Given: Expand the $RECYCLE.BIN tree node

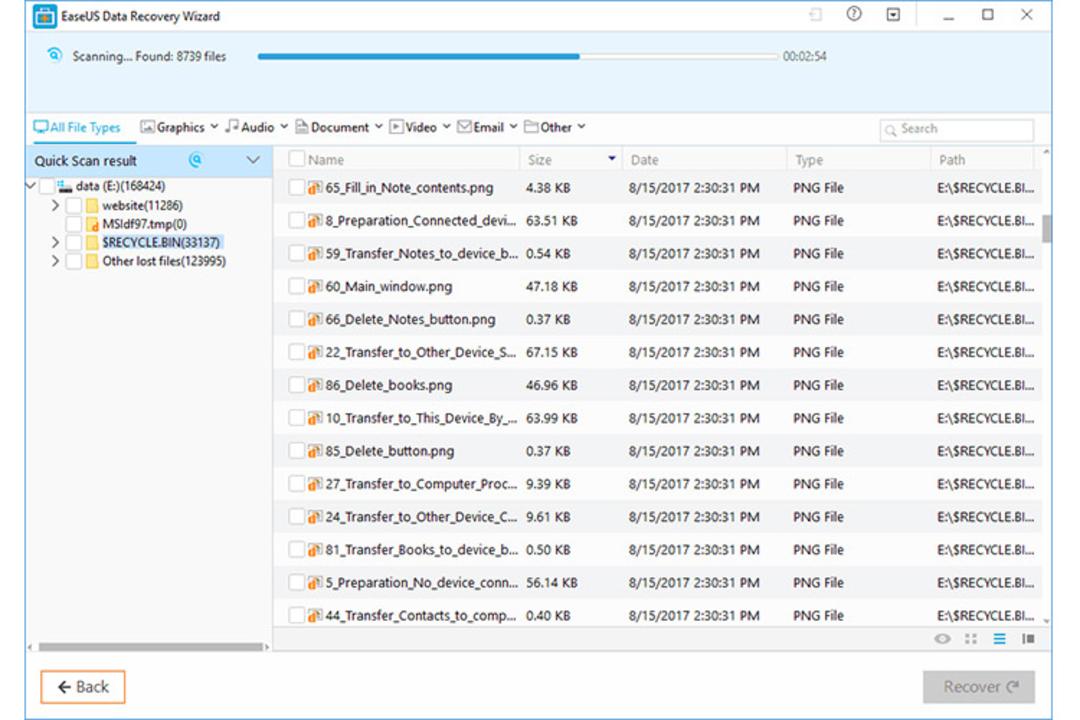Looking at the screenshot, I should [55, 243].
